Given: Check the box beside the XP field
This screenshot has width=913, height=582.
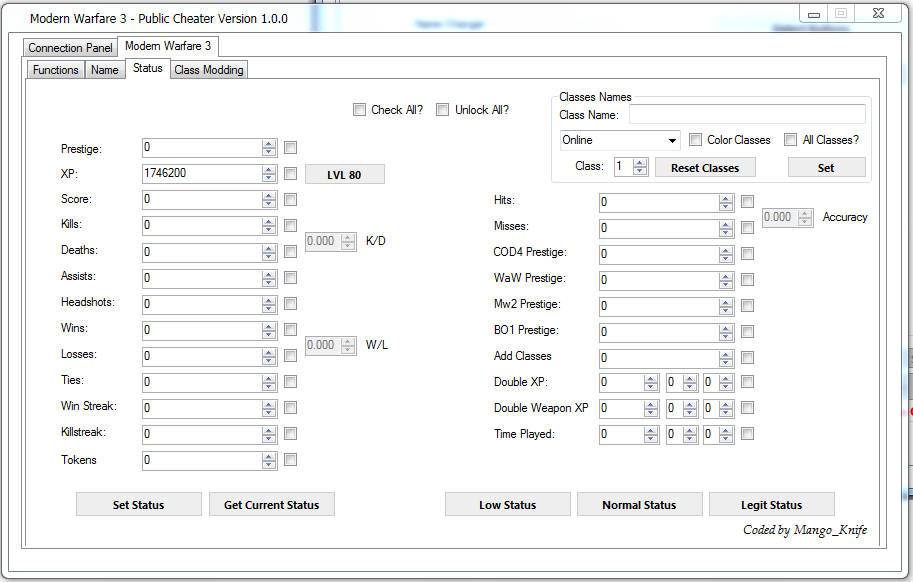Looking at the screenshot, I should tap(291, 173).
